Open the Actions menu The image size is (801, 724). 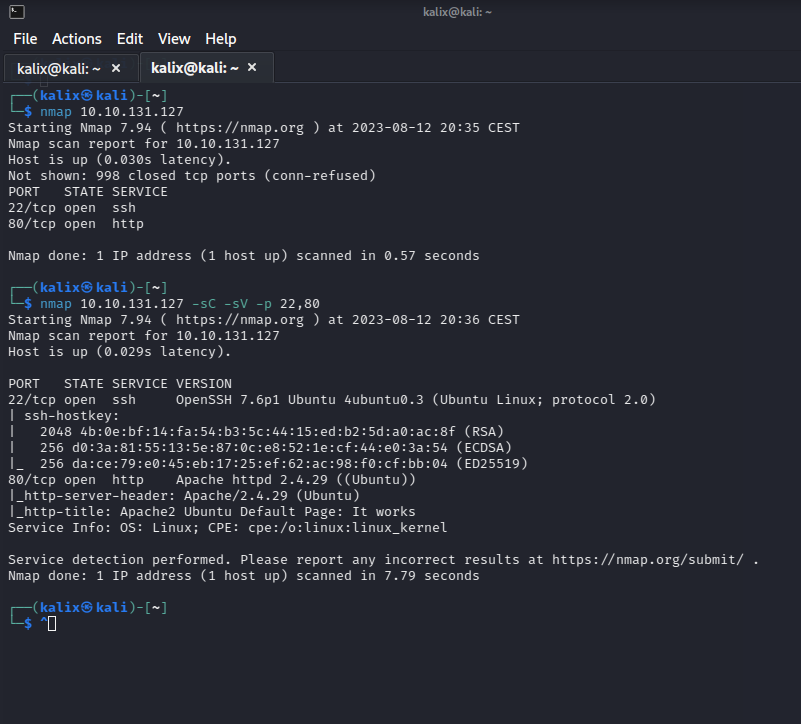[77, 38]
